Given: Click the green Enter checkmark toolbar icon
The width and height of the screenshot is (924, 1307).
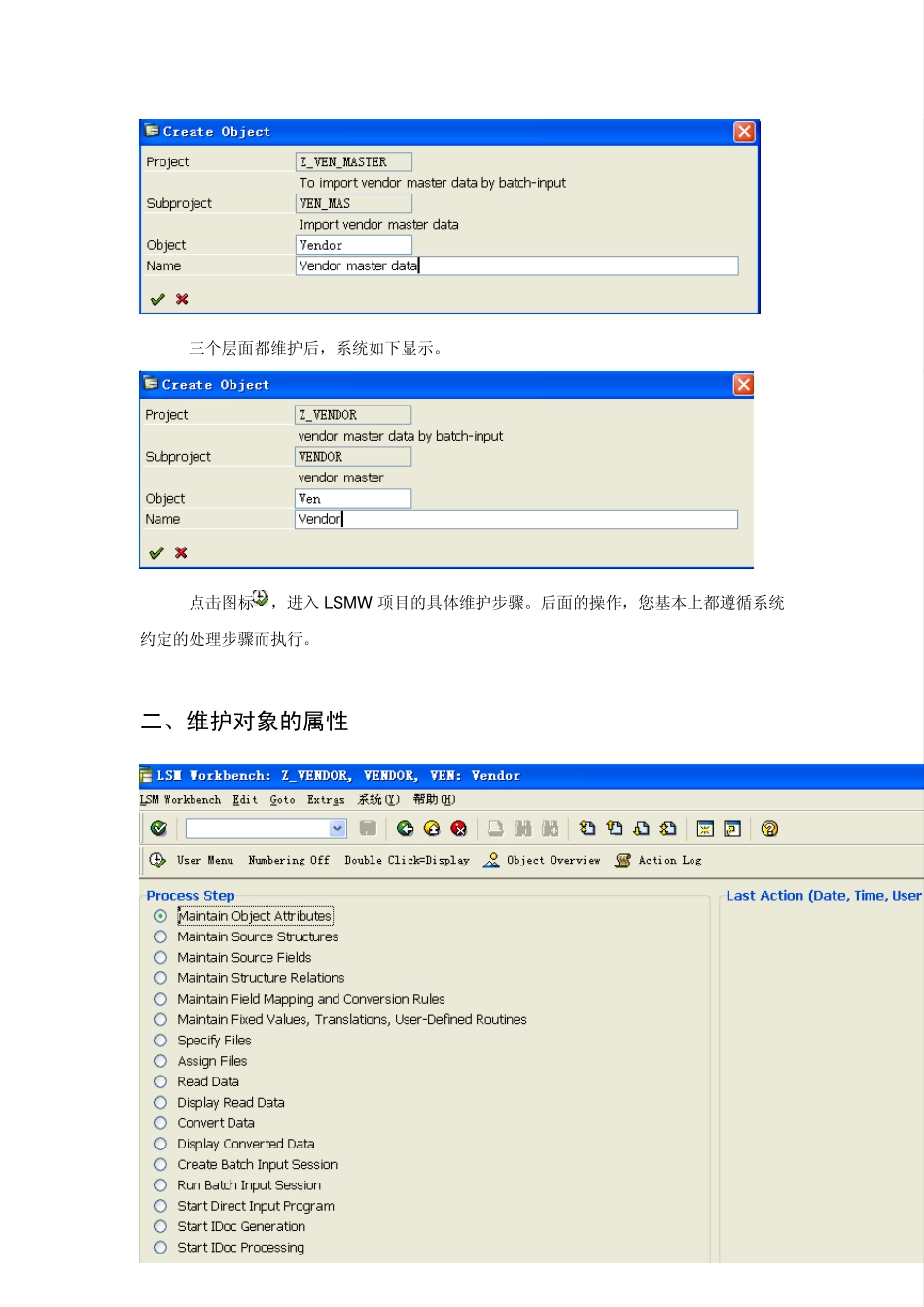Looking at the screenshot, I should [x=159, y=829].
